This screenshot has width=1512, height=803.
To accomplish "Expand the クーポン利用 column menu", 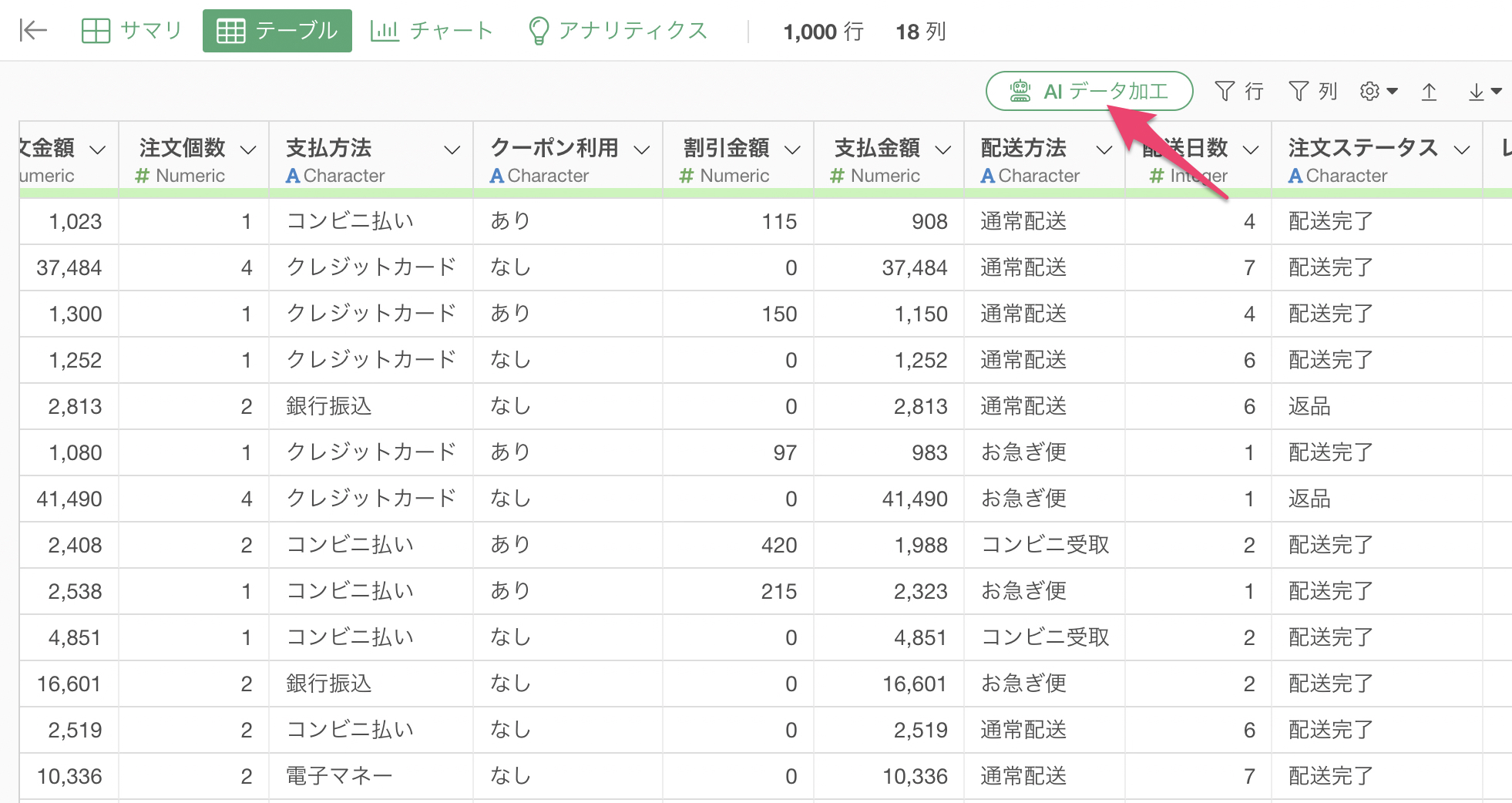I will point(642,150).
